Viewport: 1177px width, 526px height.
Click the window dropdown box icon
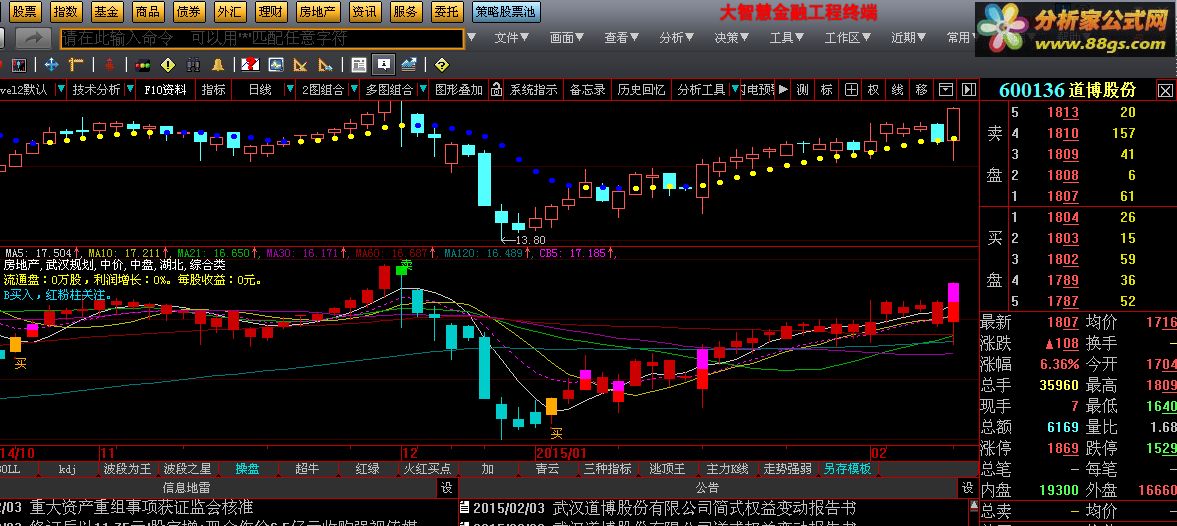(x=947, y=90)
